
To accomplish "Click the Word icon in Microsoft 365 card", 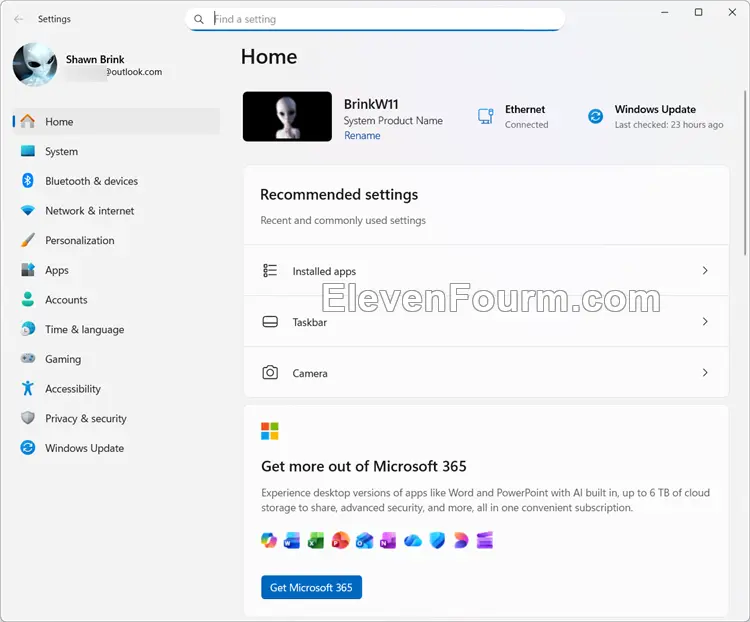I will click(x=292, y=541).
